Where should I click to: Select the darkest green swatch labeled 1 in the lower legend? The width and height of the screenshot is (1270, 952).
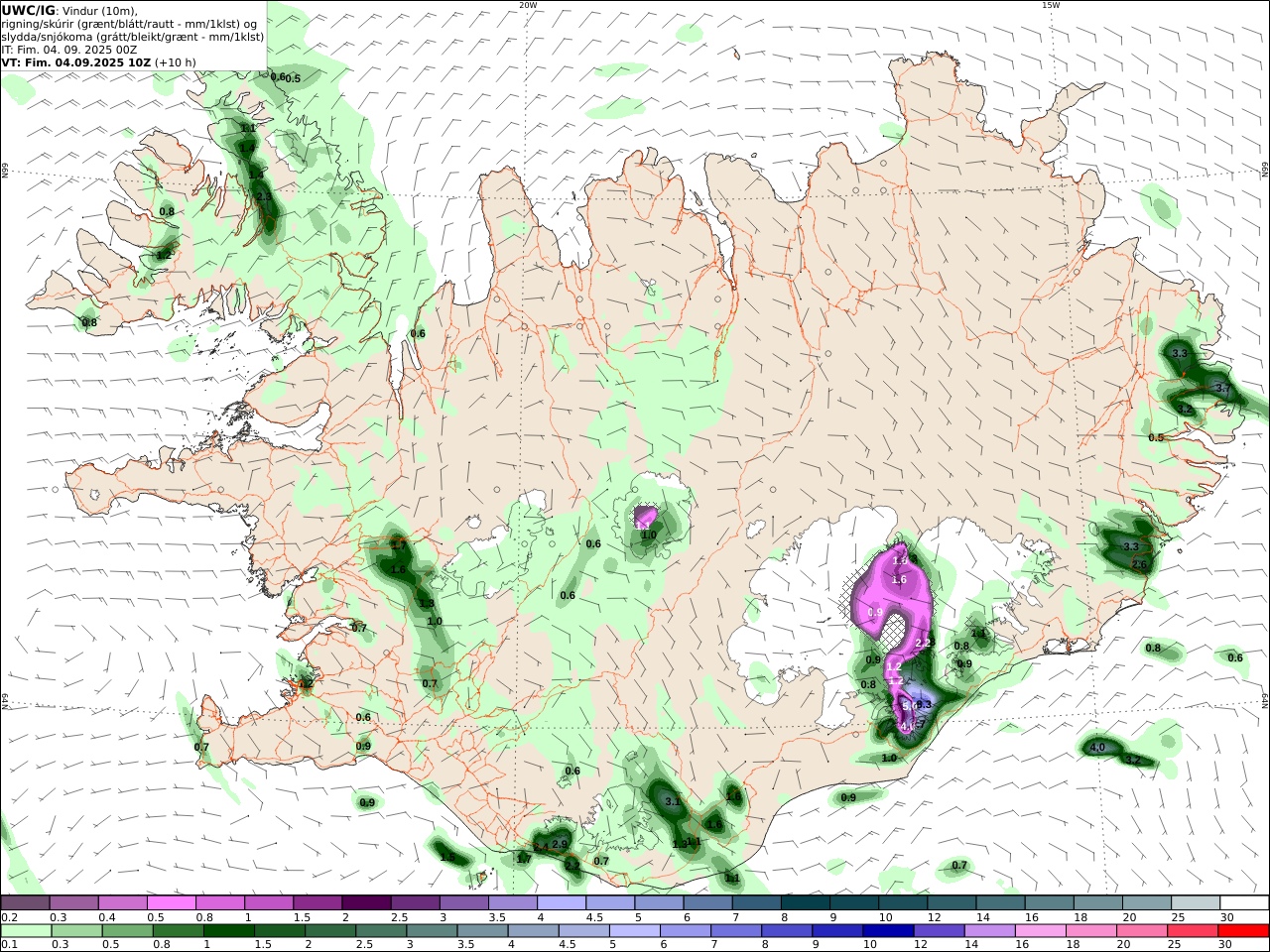228,931
